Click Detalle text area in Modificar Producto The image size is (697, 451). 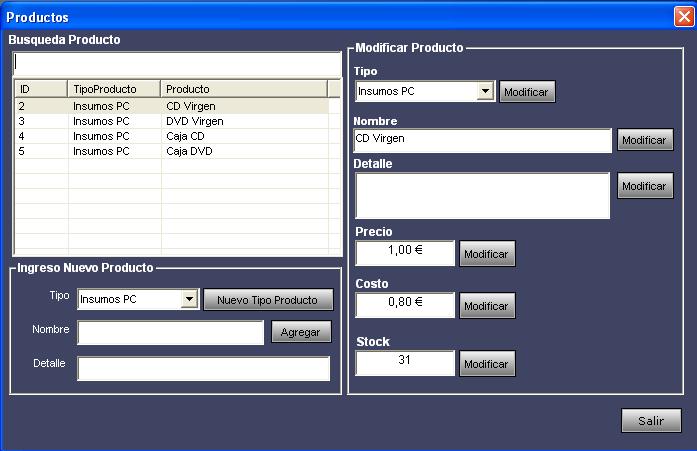(x=483, y=196)
